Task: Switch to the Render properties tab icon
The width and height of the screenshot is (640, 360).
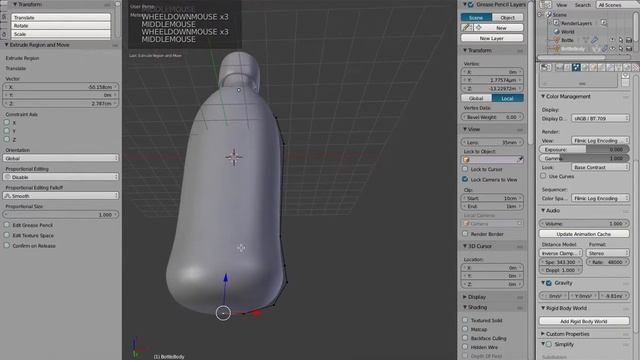Action: [559, 67]
